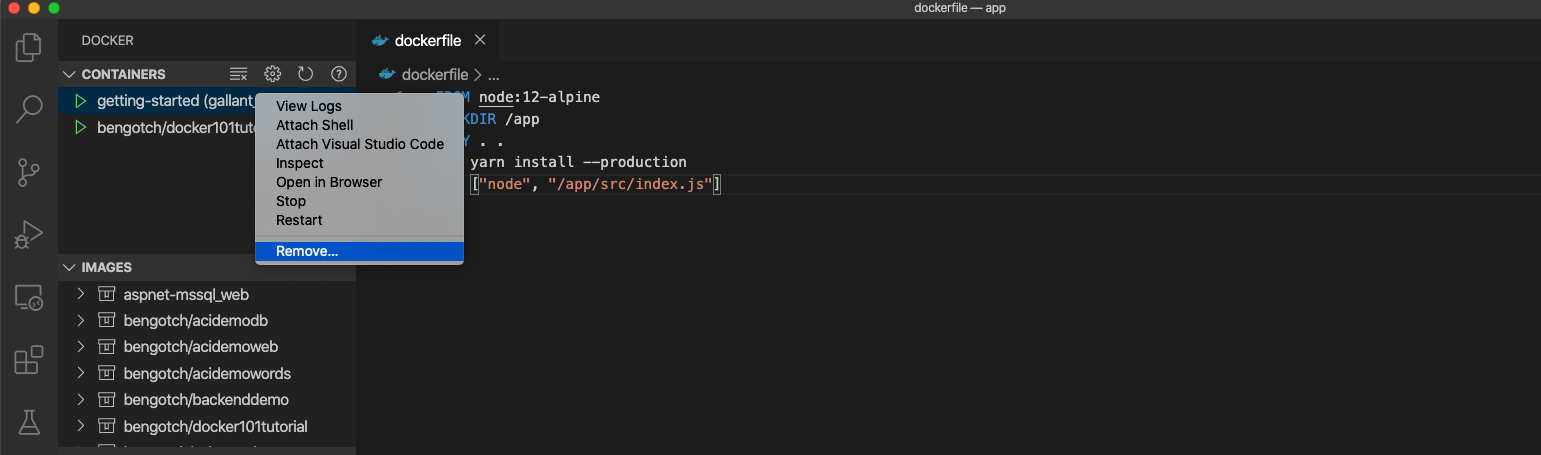
Task: Click the yarn install --production code line
Action: pyautogui.click(x=578, y=161)
